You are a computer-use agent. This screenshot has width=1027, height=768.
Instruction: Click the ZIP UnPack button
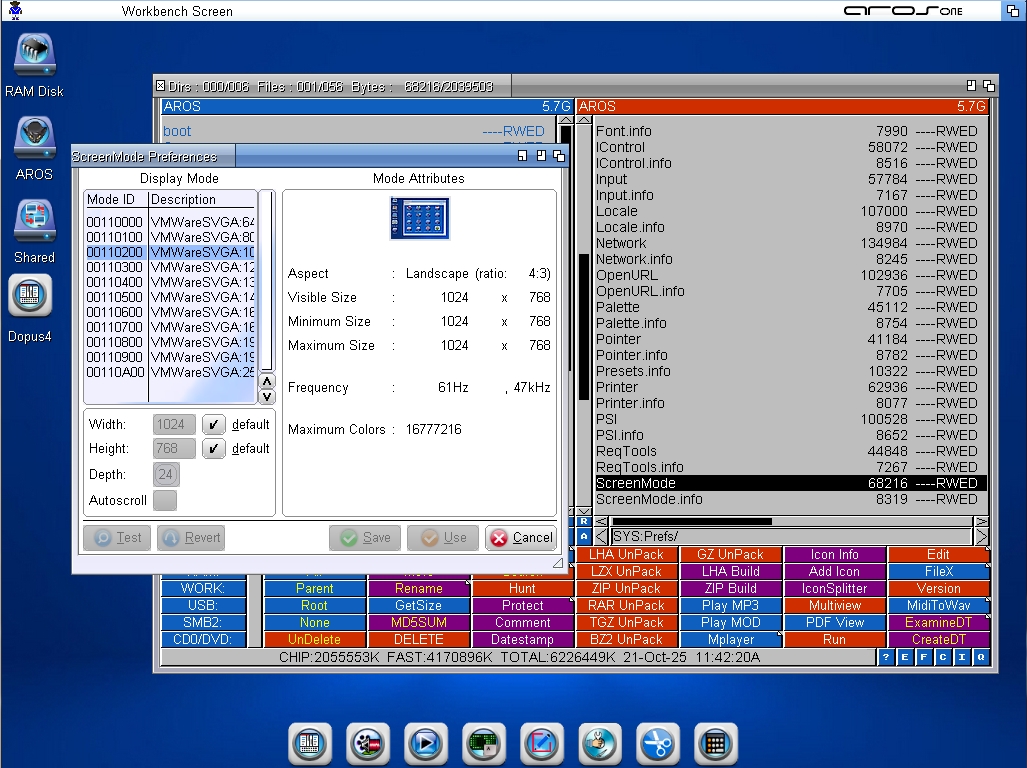[626, 589]
